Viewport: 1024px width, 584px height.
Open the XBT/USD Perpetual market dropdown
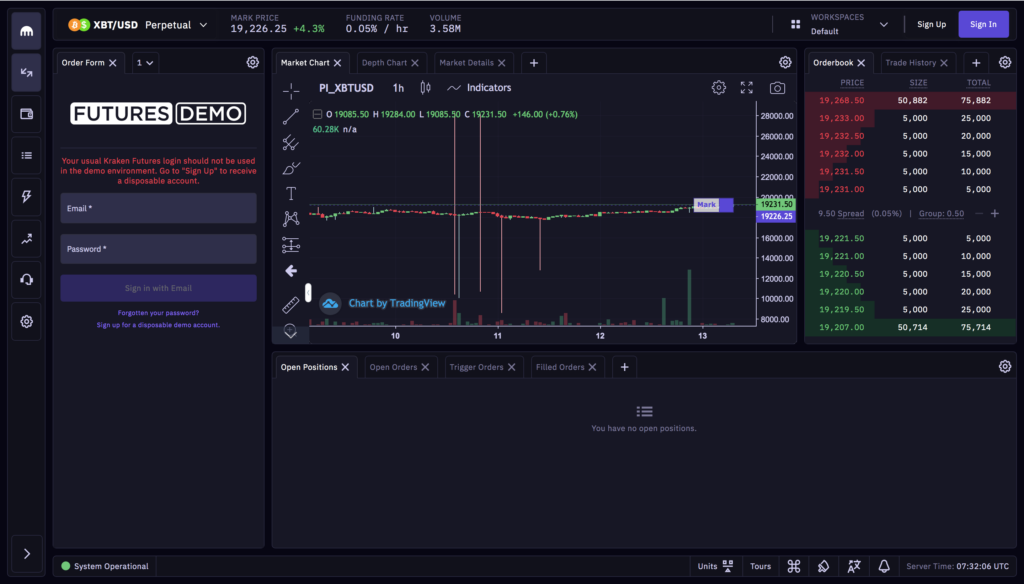click(138, 25)
